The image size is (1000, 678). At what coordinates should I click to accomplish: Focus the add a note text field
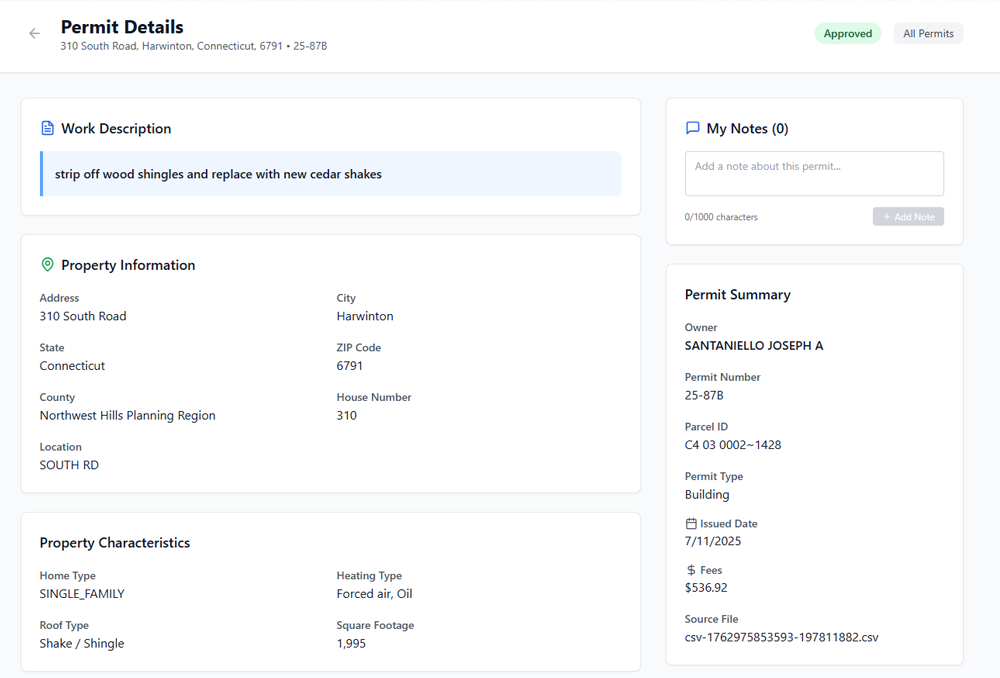tap(814, 174)
